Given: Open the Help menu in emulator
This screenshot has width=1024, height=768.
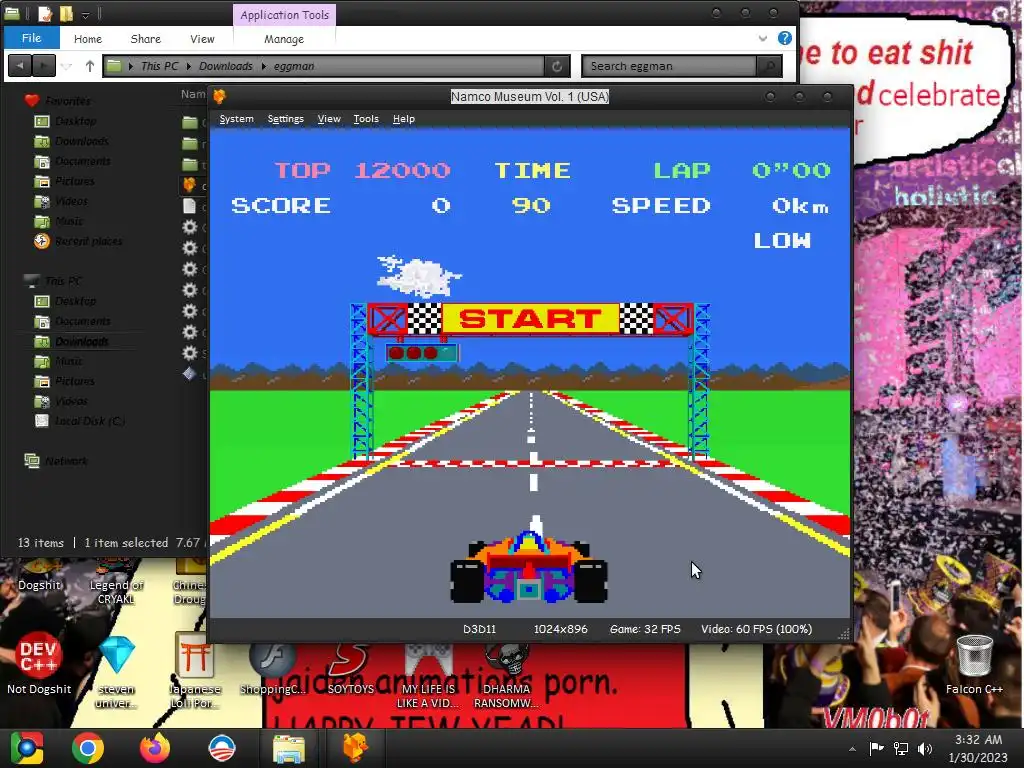Looking at the screenshot, I should point(404,119).
